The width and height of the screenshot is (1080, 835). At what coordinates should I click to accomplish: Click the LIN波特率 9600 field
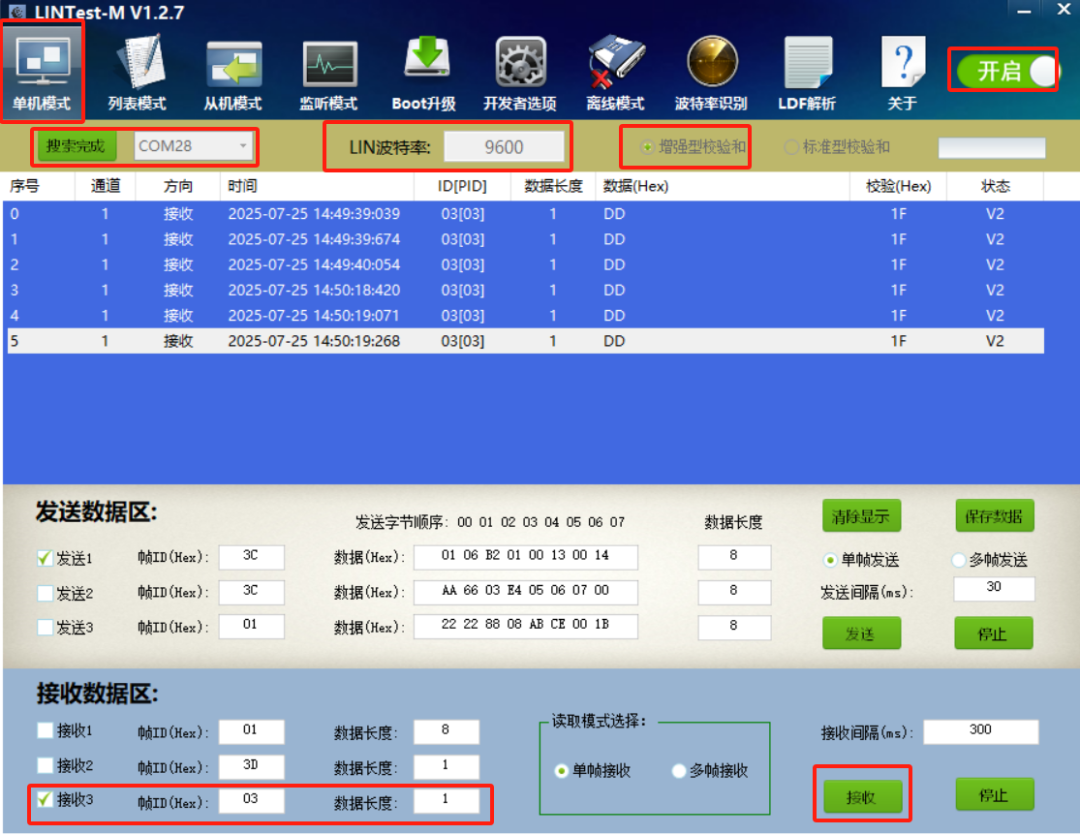coord(503,147)
